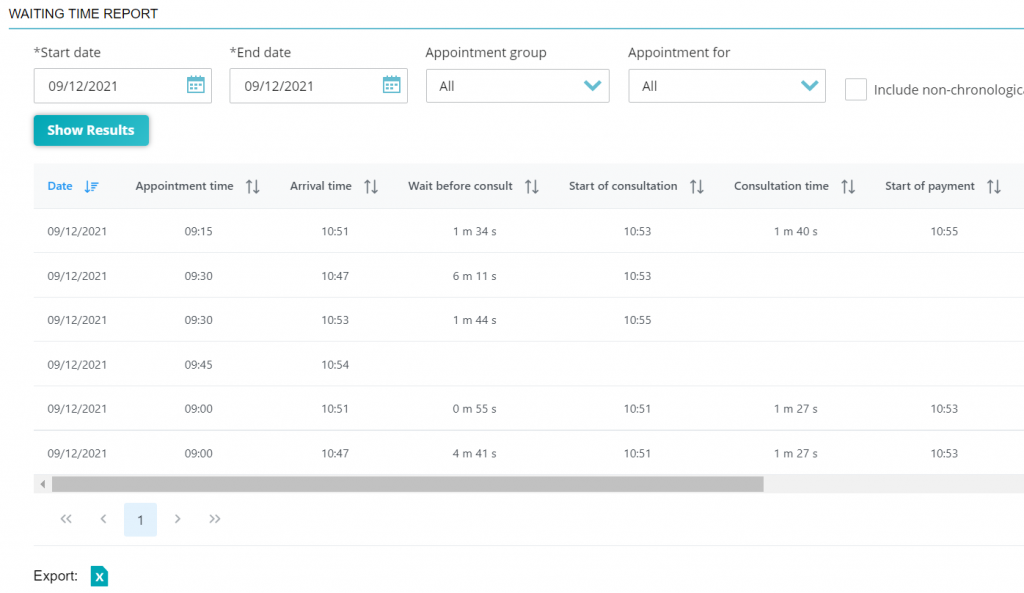
Task: Open the Appointment group dropdown
Action: (x=517, y=86)
